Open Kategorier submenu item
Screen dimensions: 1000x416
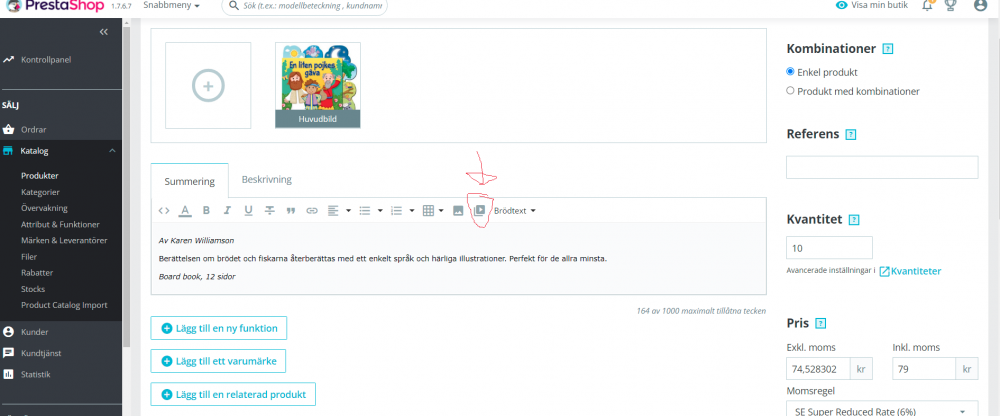pos(40,192)
